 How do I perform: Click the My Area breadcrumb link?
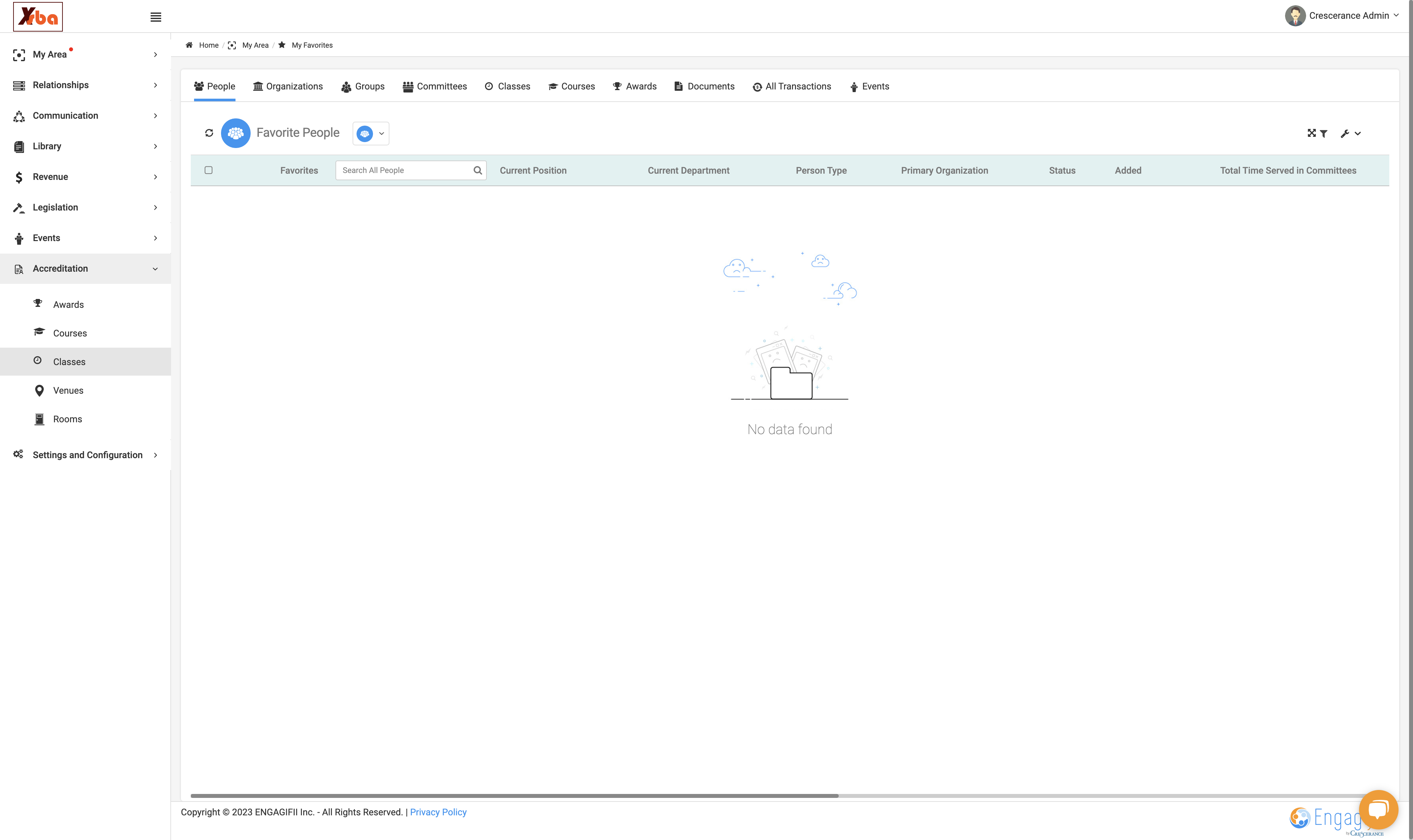tap(255, 45)
